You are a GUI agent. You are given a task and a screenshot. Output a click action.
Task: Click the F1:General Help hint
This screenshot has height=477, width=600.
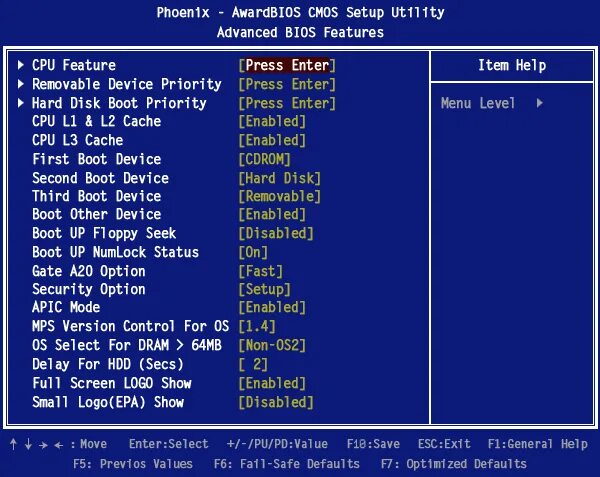click(538, 444)
